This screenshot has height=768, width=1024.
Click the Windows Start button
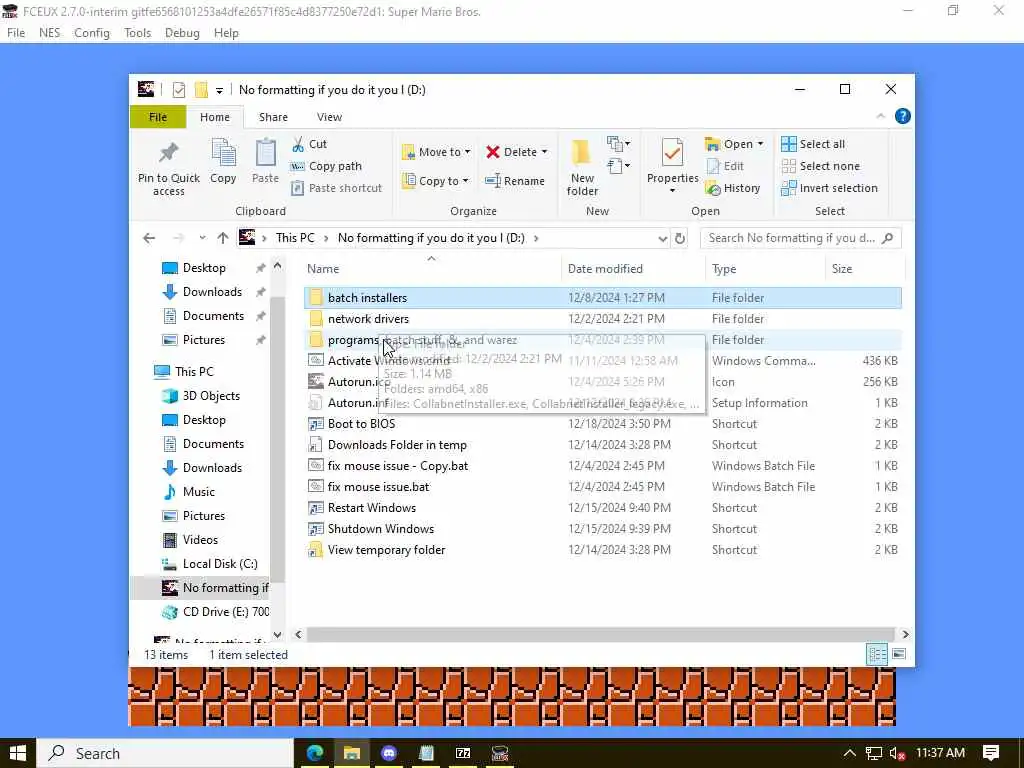click(x=18, y=753)
